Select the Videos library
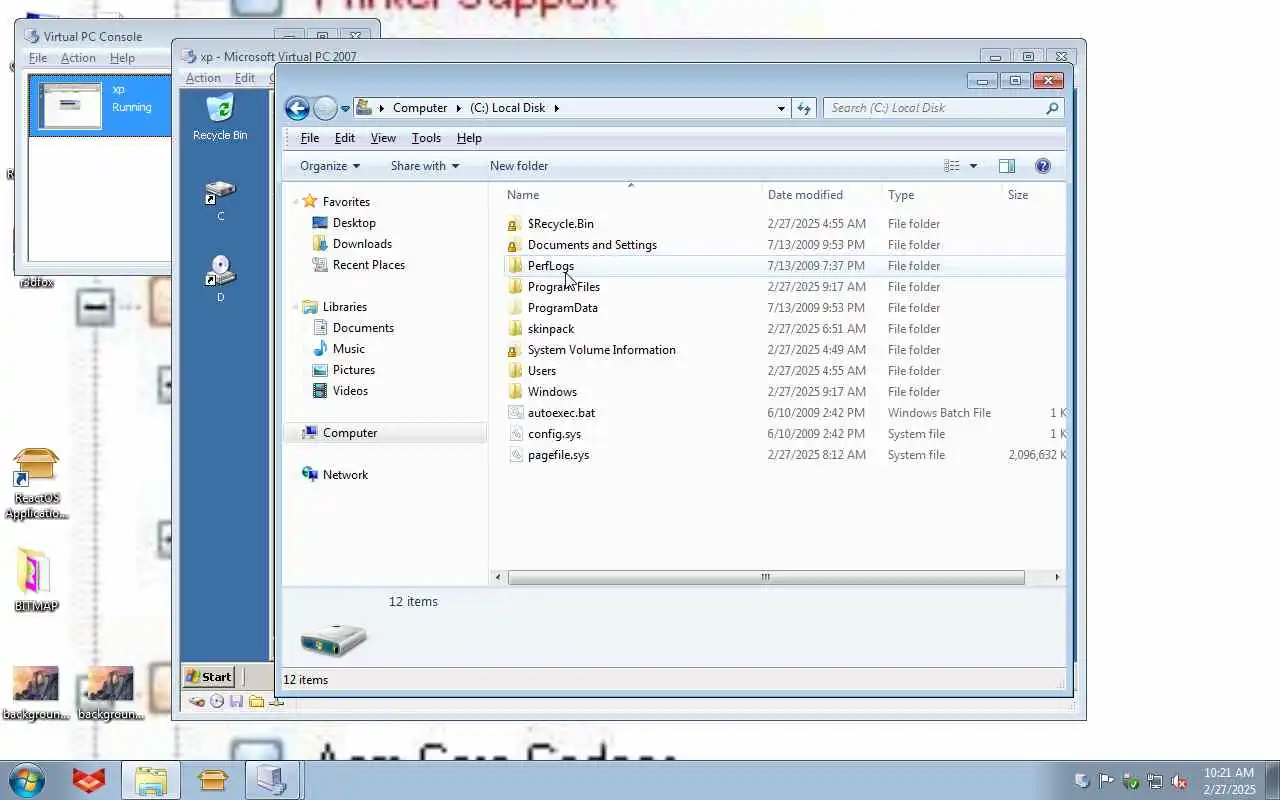This screenshot has height=800, width=1280. (x=350, y=391)
